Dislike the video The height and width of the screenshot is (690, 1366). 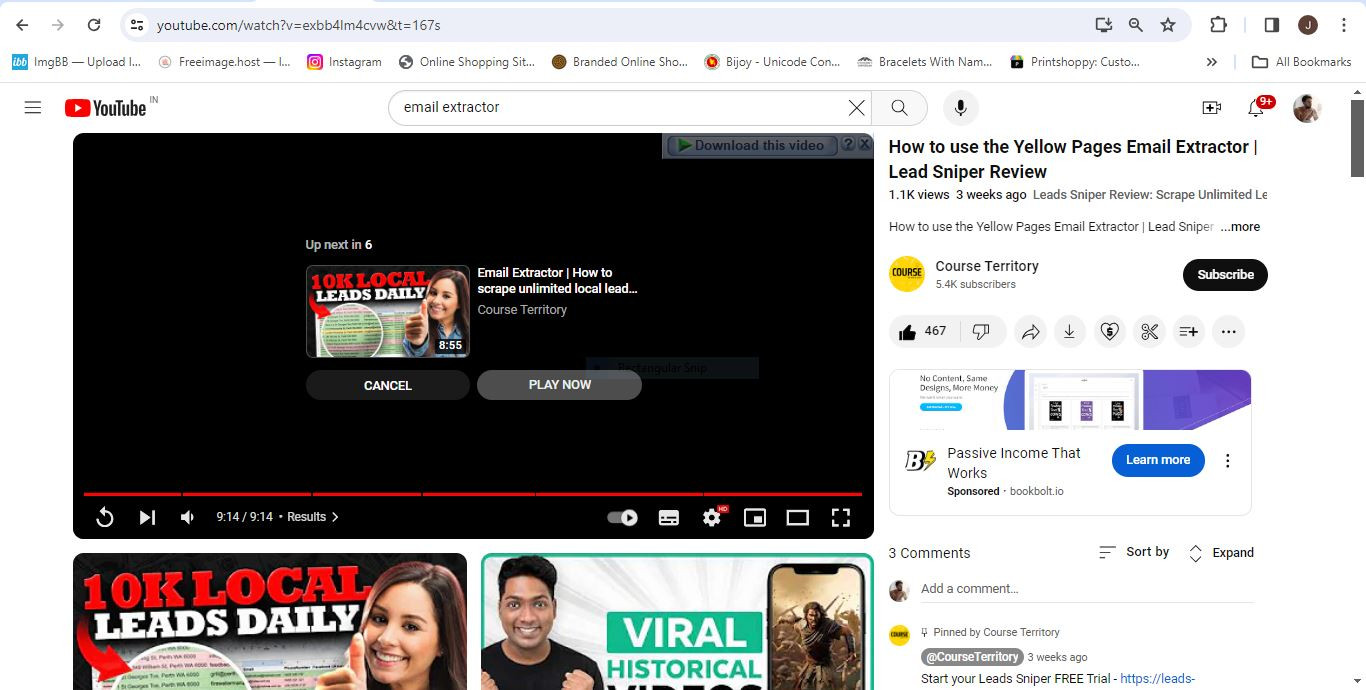tap(982, 331)
